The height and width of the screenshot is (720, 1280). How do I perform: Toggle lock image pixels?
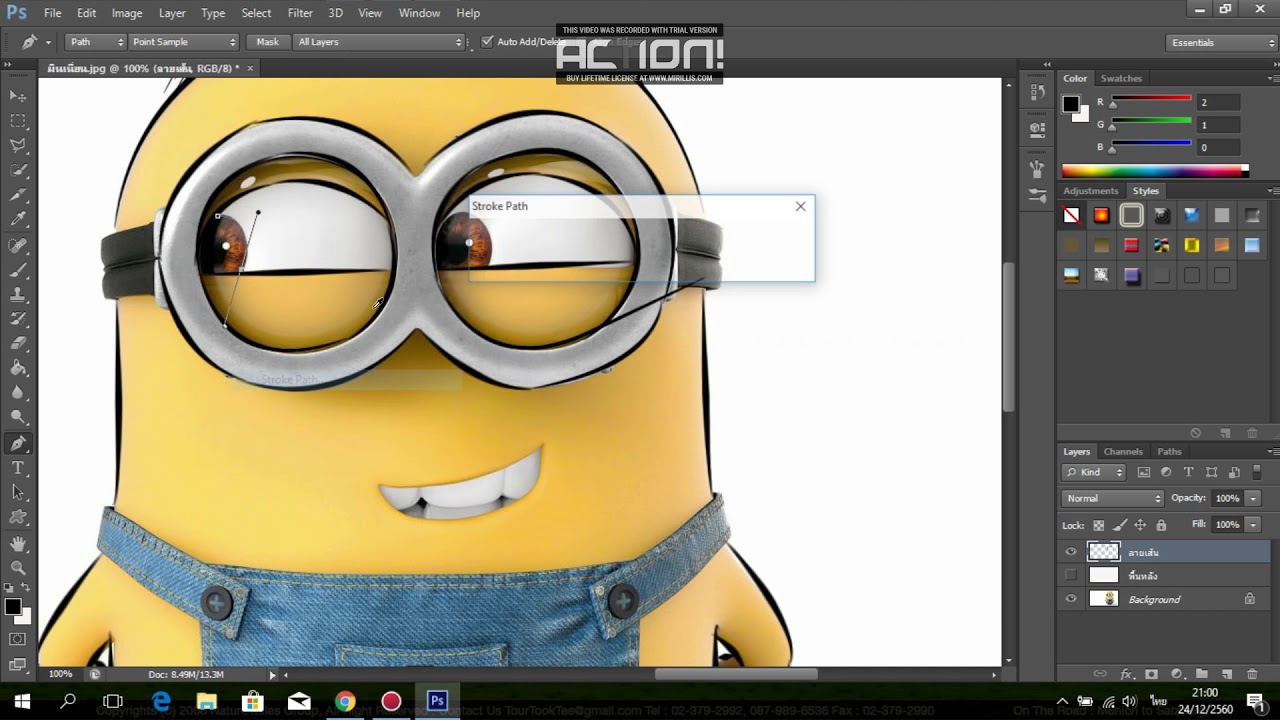tap(1119, 525)
